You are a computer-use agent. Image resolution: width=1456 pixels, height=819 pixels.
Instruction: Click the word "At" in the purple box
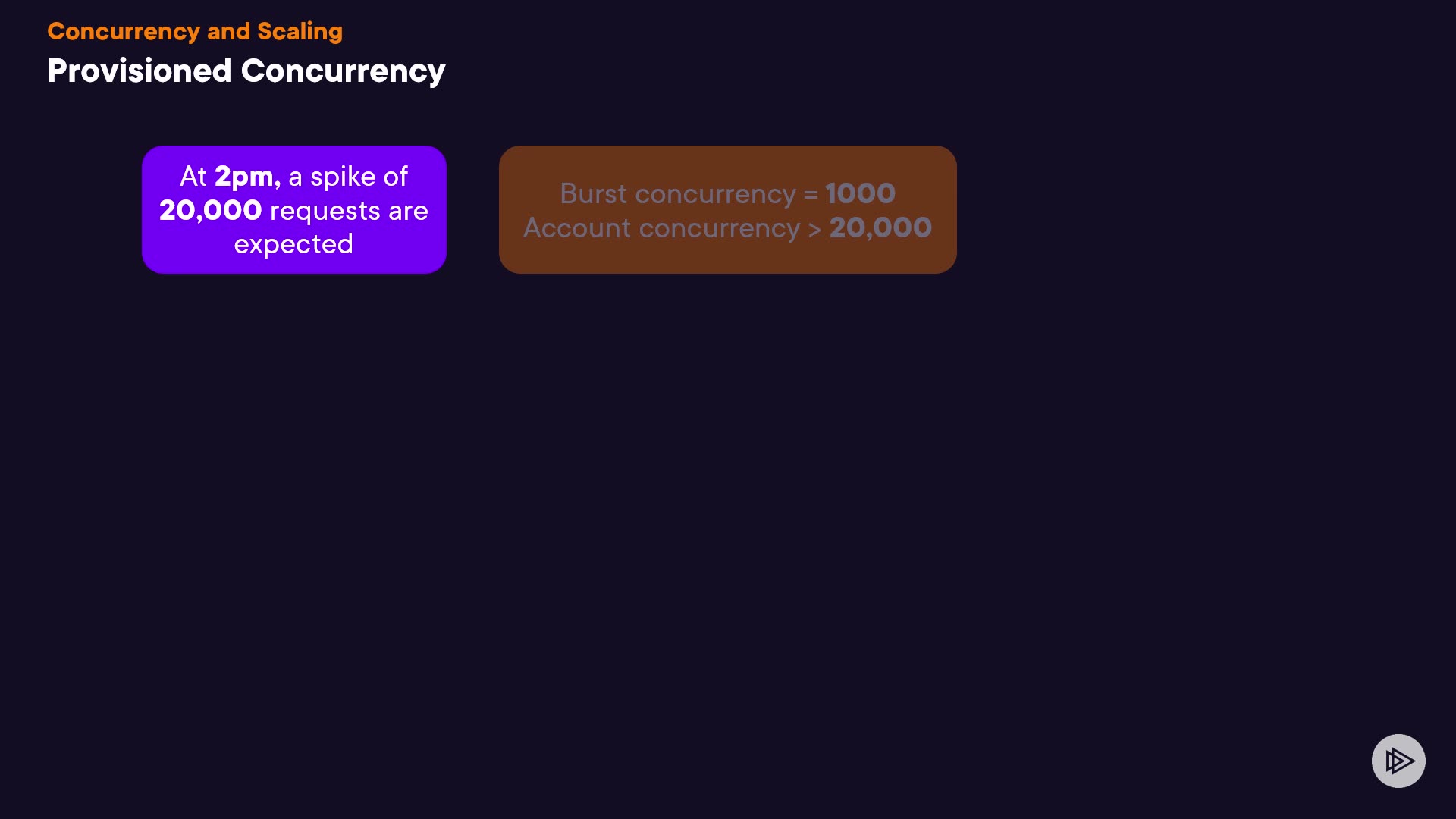193,177
